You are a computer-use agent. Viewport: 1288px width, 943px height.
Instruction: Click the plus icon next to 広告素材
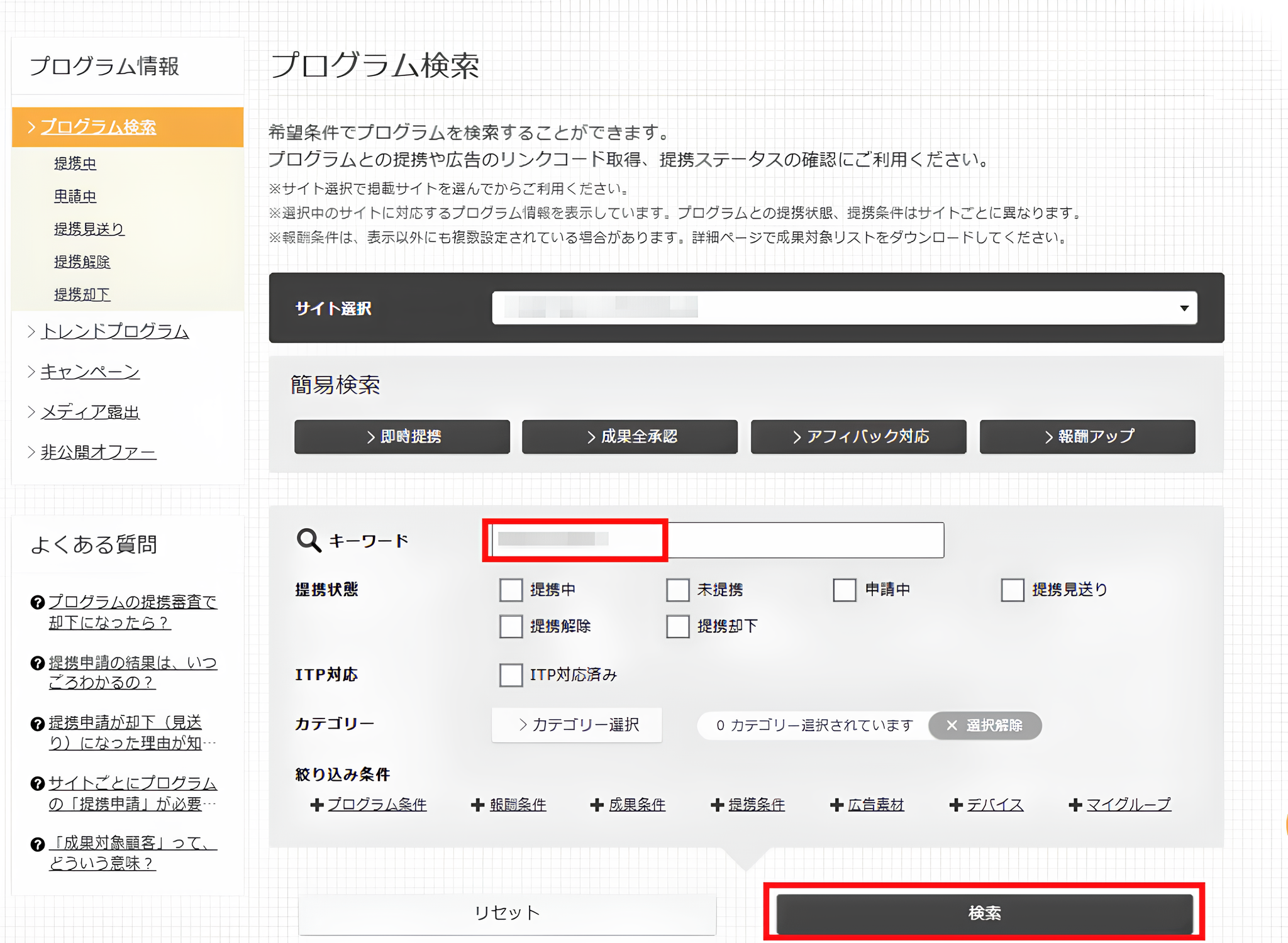(836, 805)
